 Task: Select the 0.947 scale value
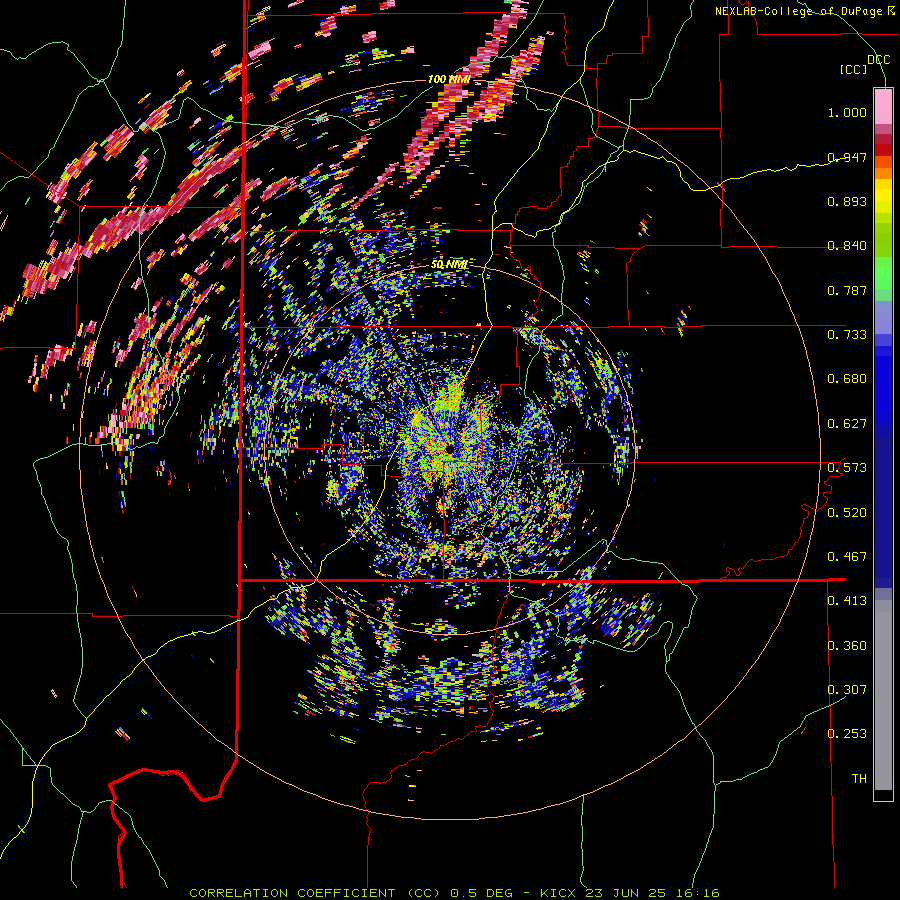[847, 157]
